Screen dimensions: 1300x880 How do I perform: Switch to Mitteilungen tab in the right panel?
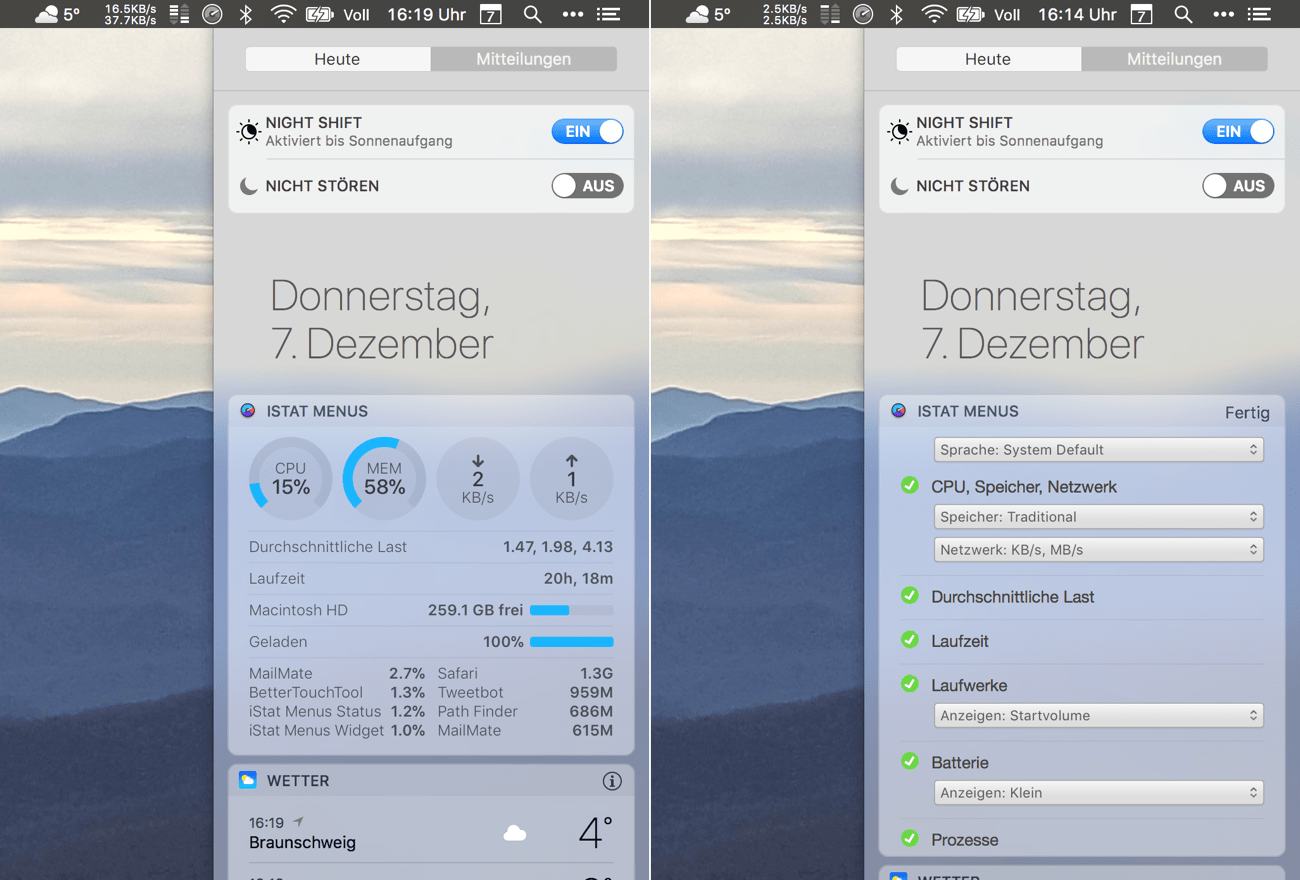click(x=1175, y=59)
